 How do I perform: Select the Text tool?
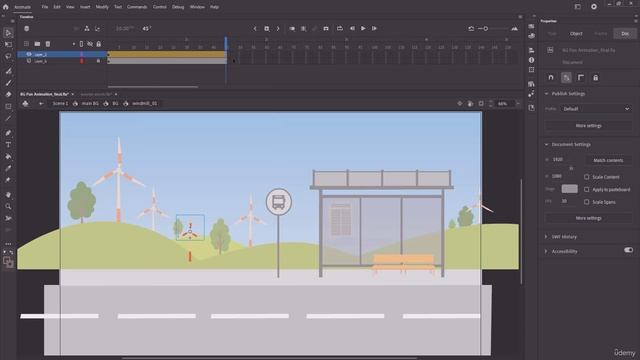point(8,145)
